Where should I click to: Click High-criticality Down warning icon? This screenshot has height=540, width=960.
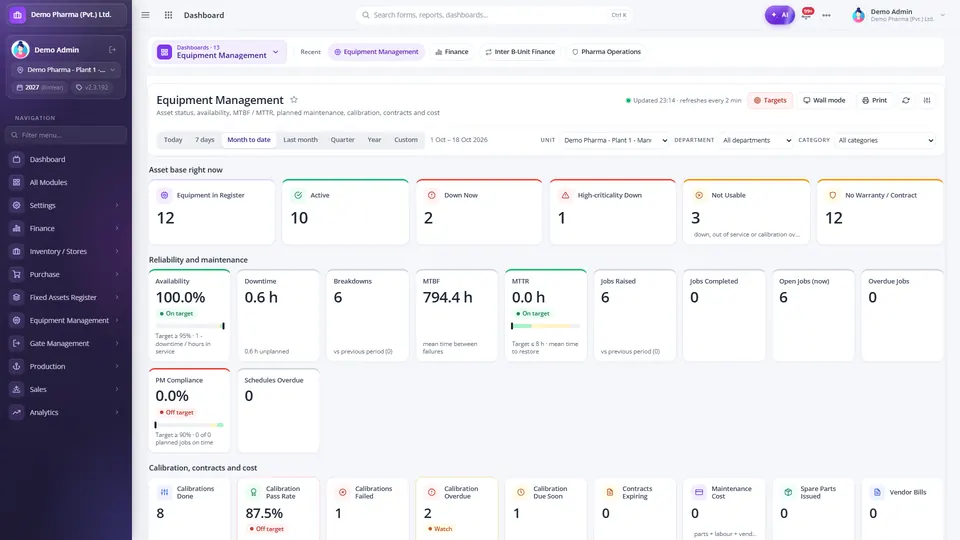565,195
